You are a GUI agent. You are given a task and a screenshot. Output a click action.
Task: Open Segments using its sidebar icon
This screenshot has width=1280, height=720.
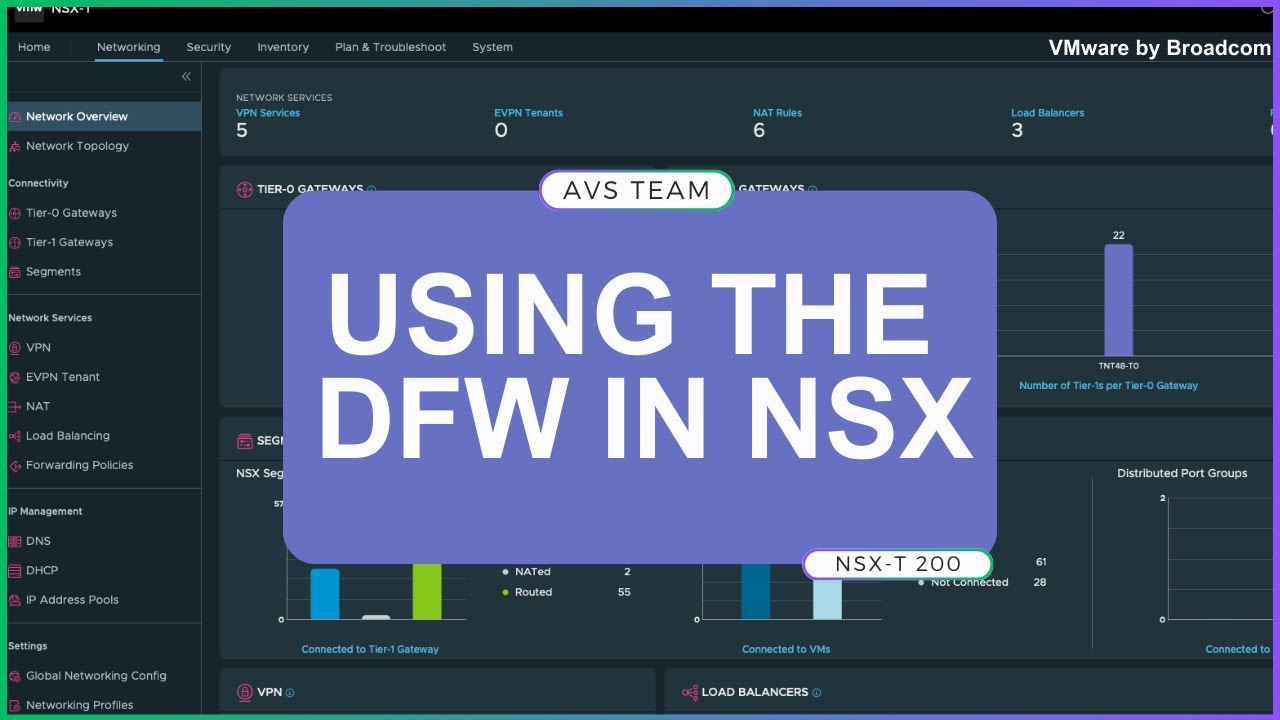pyautogui.click(x=15, y=272)
